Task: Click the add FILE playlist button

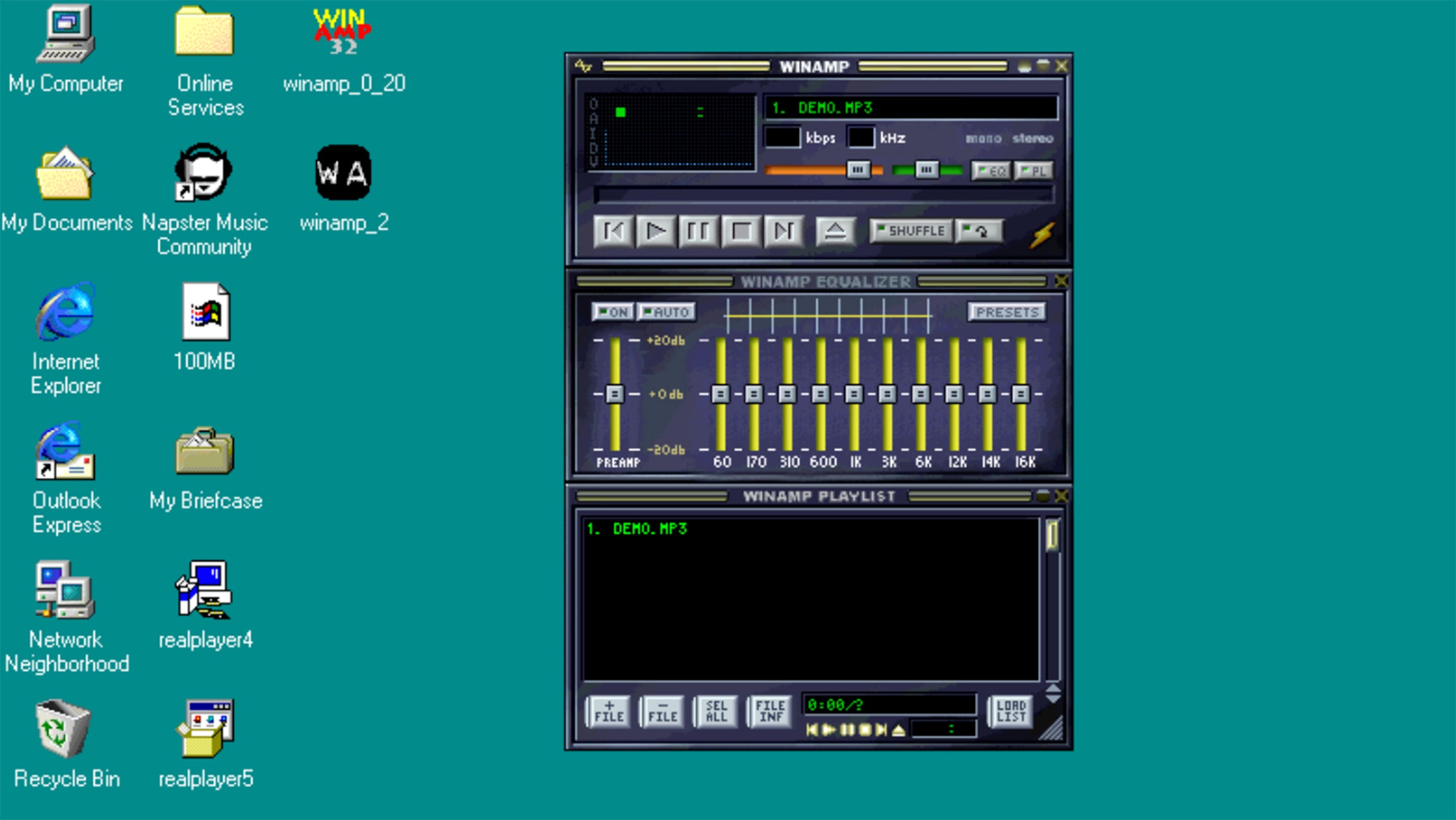Action: (608, 711)
